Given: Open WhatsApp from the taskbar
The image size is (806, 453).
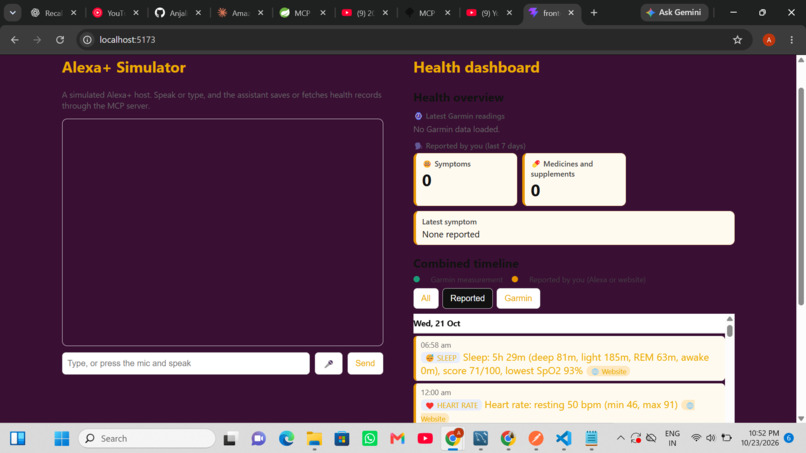Looking at the screenshot, I should [370, 439].
